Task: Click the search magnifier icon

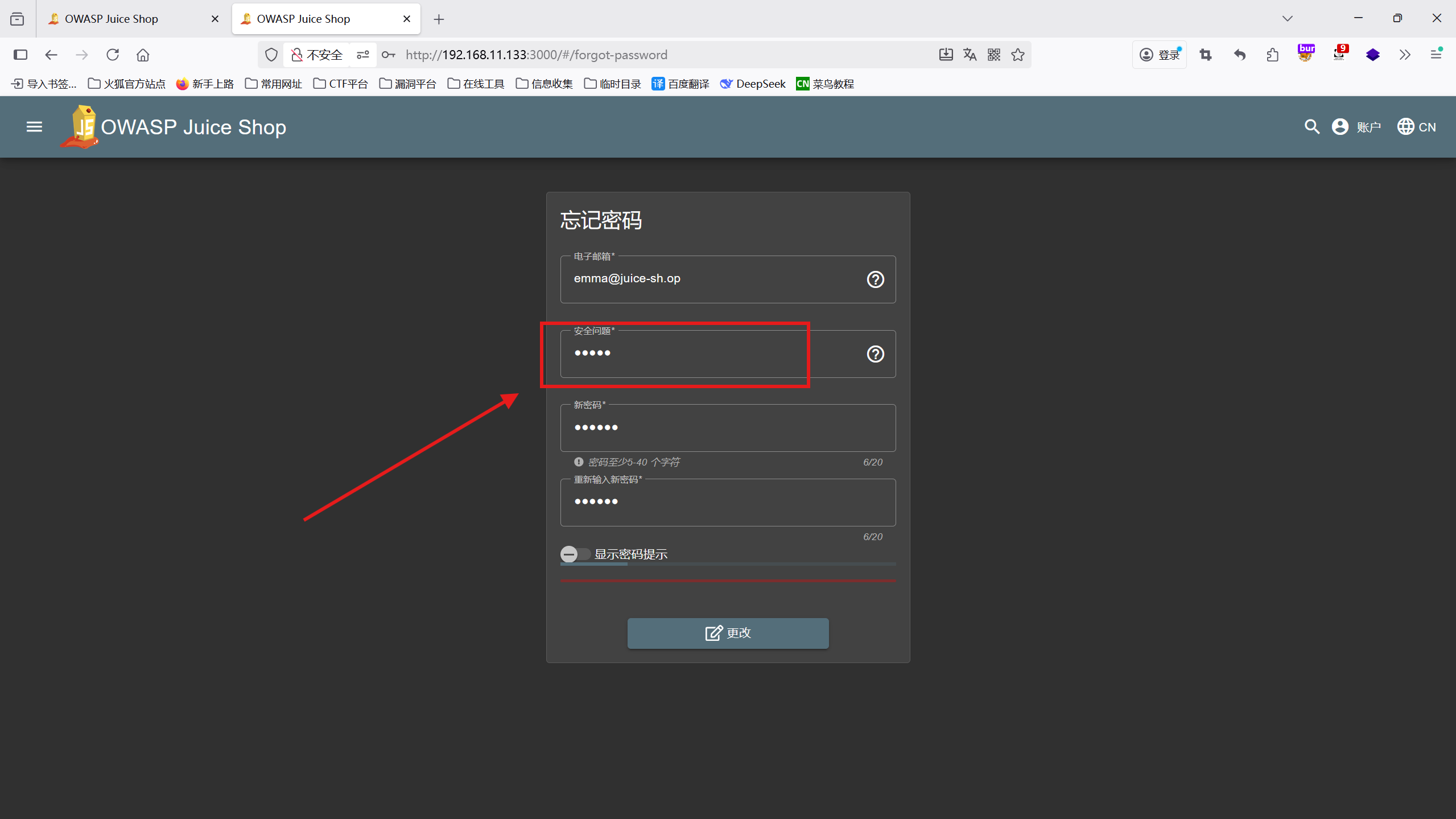Action: (1311, 126)
